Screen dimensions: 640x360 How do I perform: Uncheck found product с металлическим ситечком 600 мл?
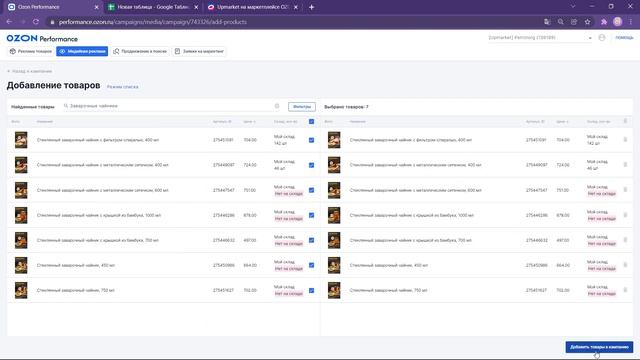pyautogui.click(x=311, y=190)
